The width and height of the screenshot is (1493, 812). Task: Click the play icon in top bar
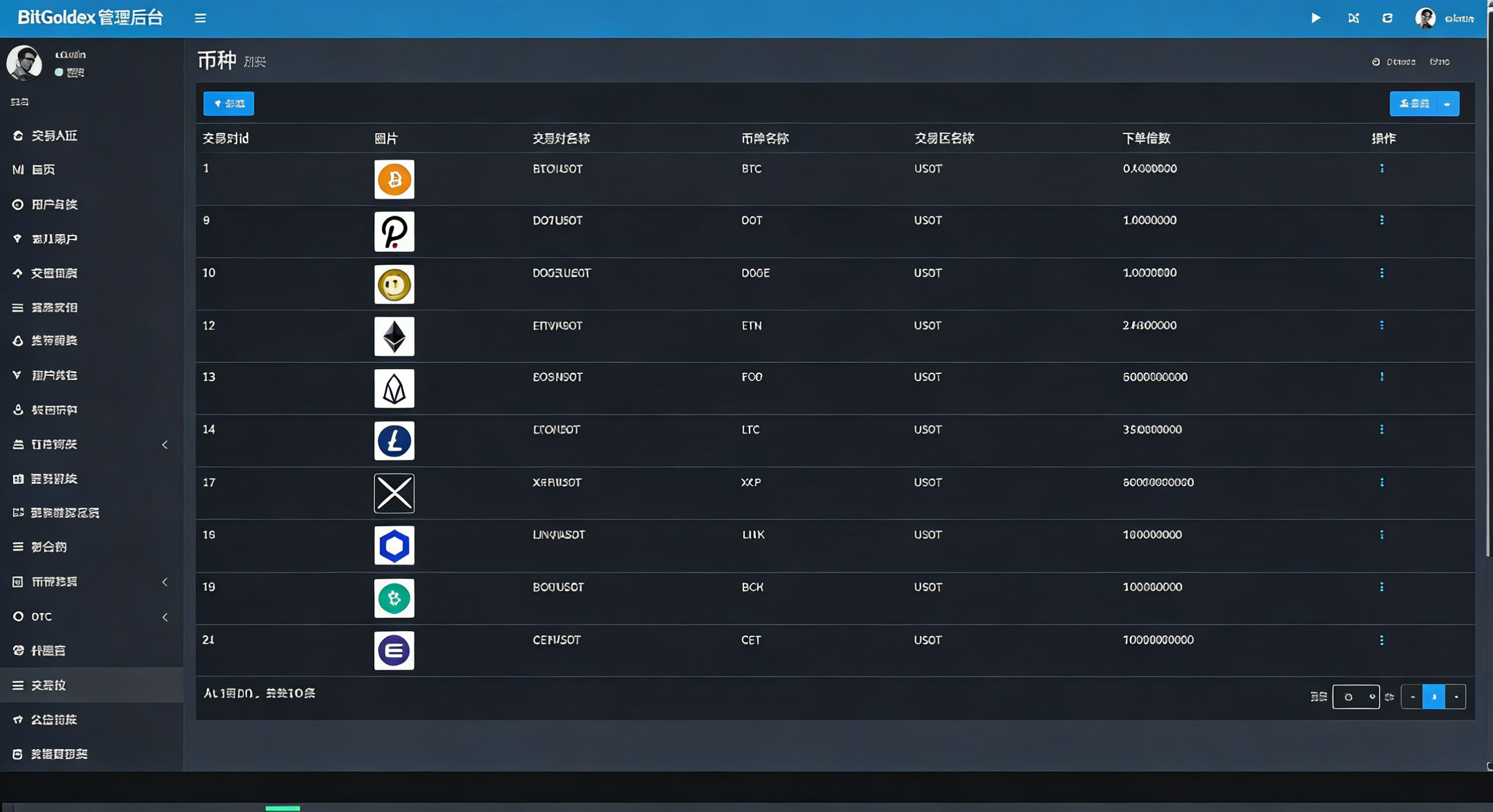pyautogui.click(x=1316, y=18)
